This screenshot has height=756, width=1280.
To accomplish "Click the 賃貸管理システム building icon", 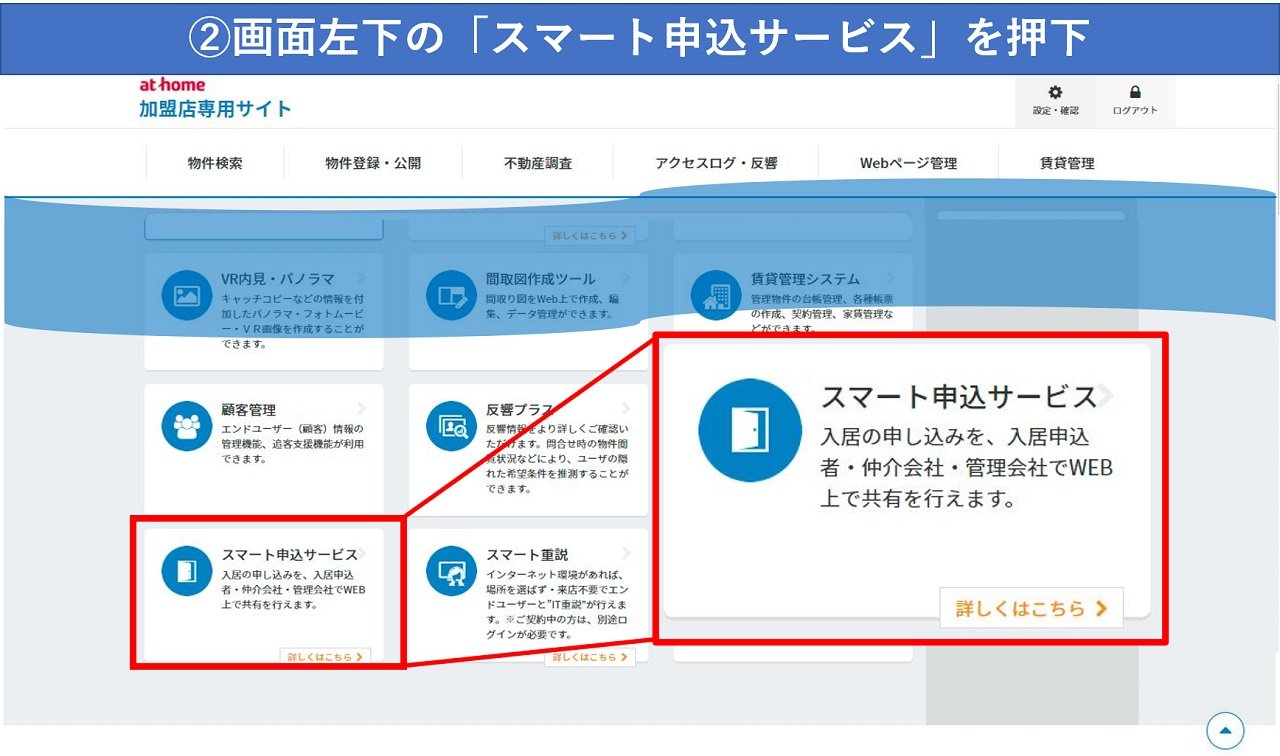I will coord(716,295).
